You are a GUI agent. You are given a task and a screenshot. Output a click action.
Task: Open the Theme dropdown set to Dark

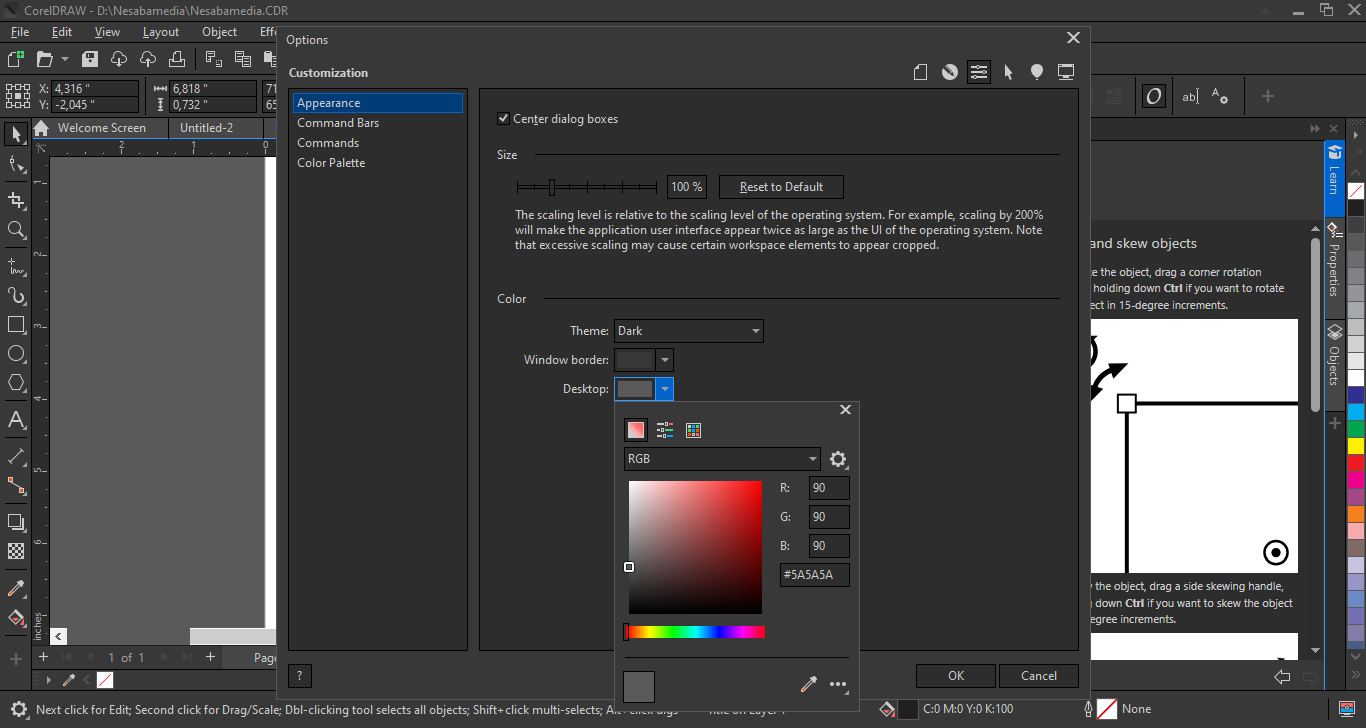688,331
